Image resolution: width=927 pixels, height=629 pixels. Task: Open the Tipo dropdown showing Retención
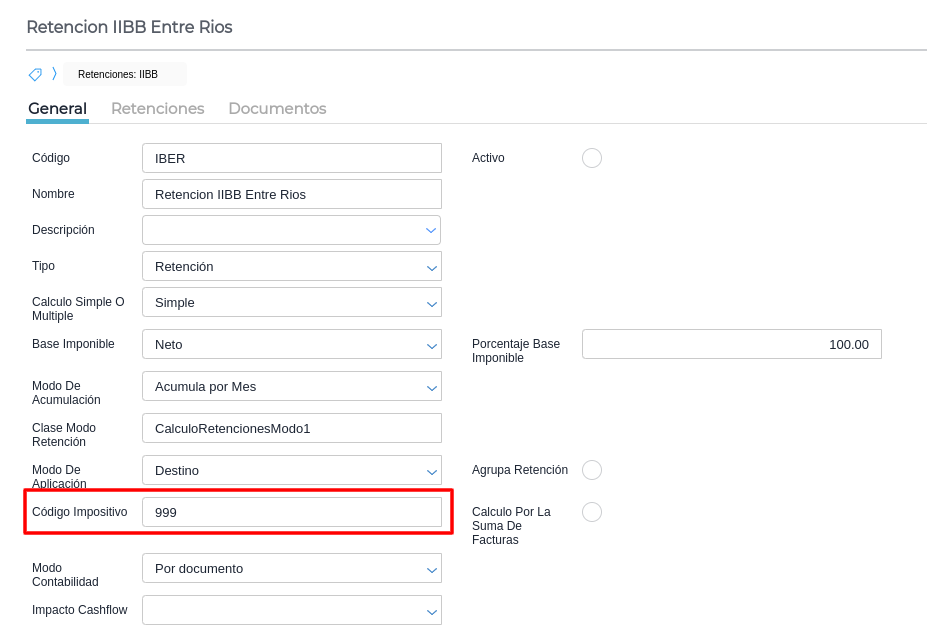point(291,266)
